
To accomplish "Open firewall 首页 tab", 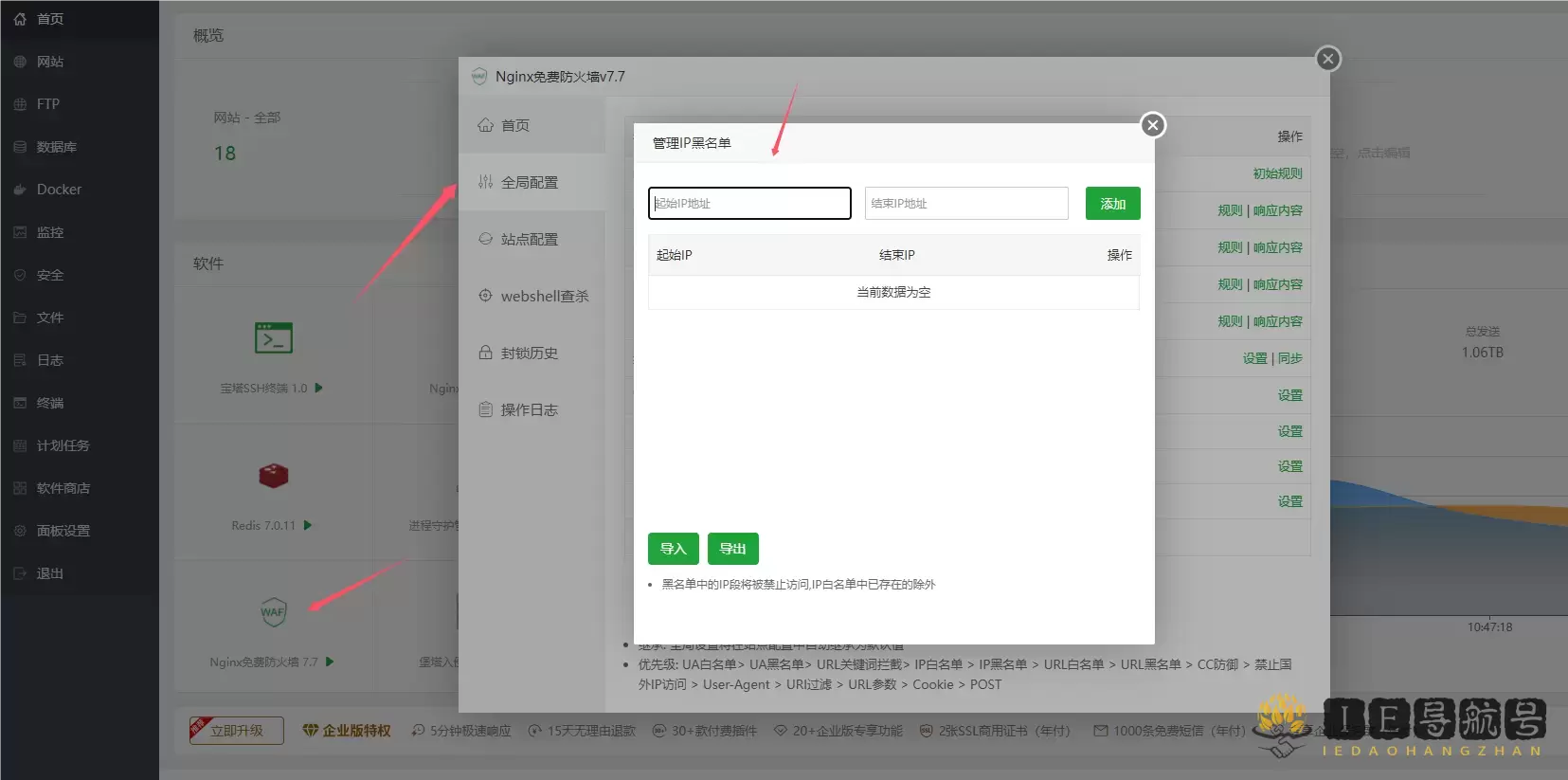I will click(532, 125).
